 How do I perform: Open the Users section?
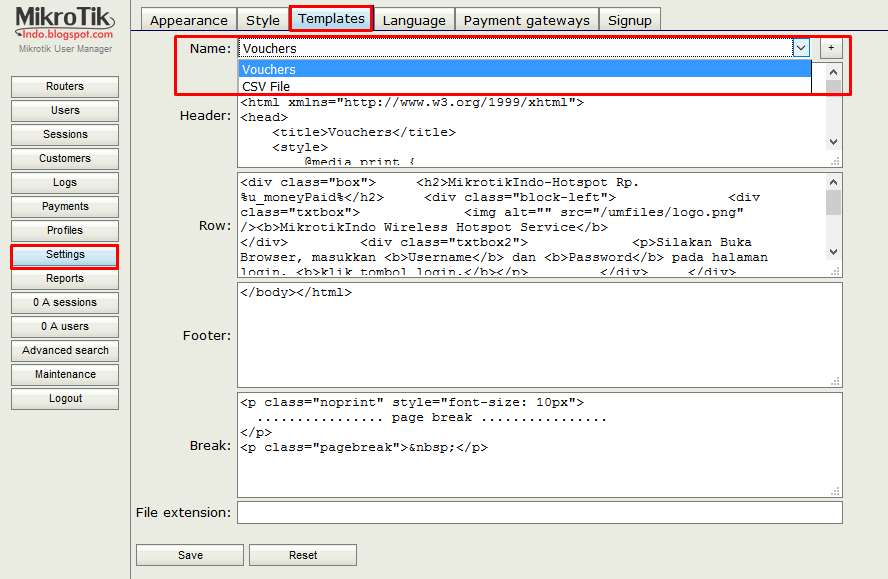(x=64, y=111)
